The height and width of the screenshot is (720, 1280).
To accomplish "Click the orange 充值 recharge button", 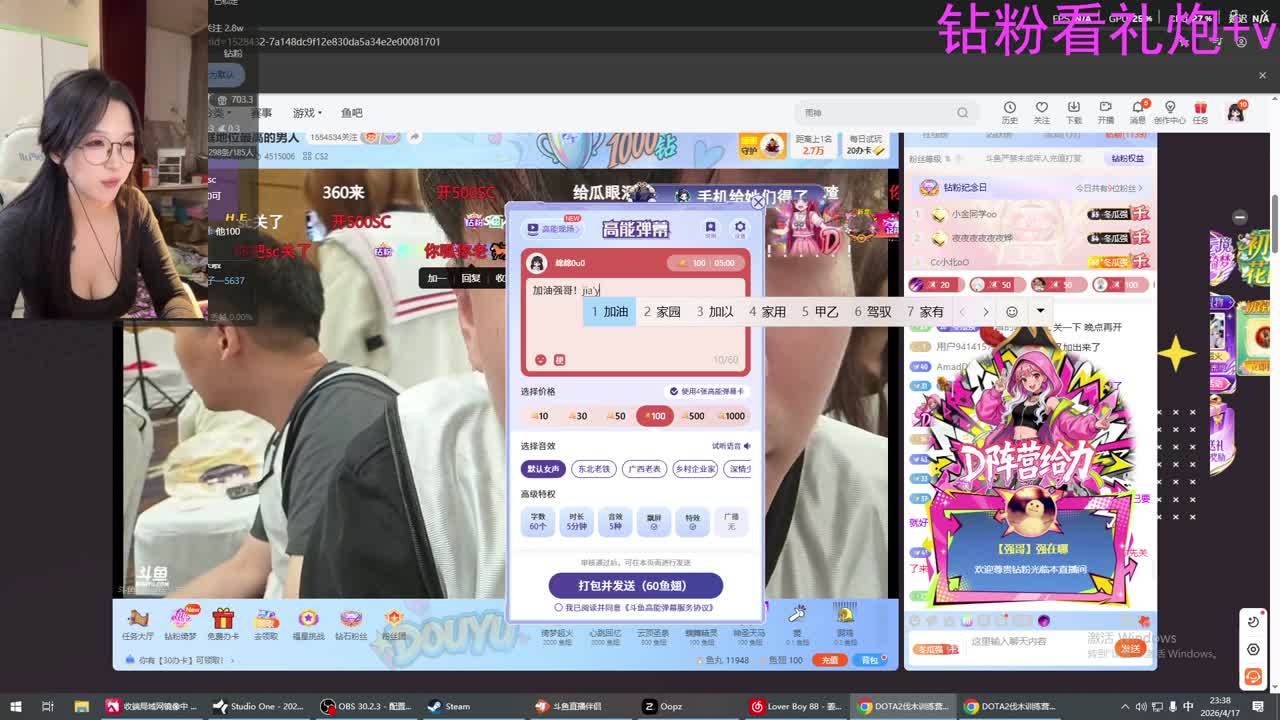I will pos(829,660).
